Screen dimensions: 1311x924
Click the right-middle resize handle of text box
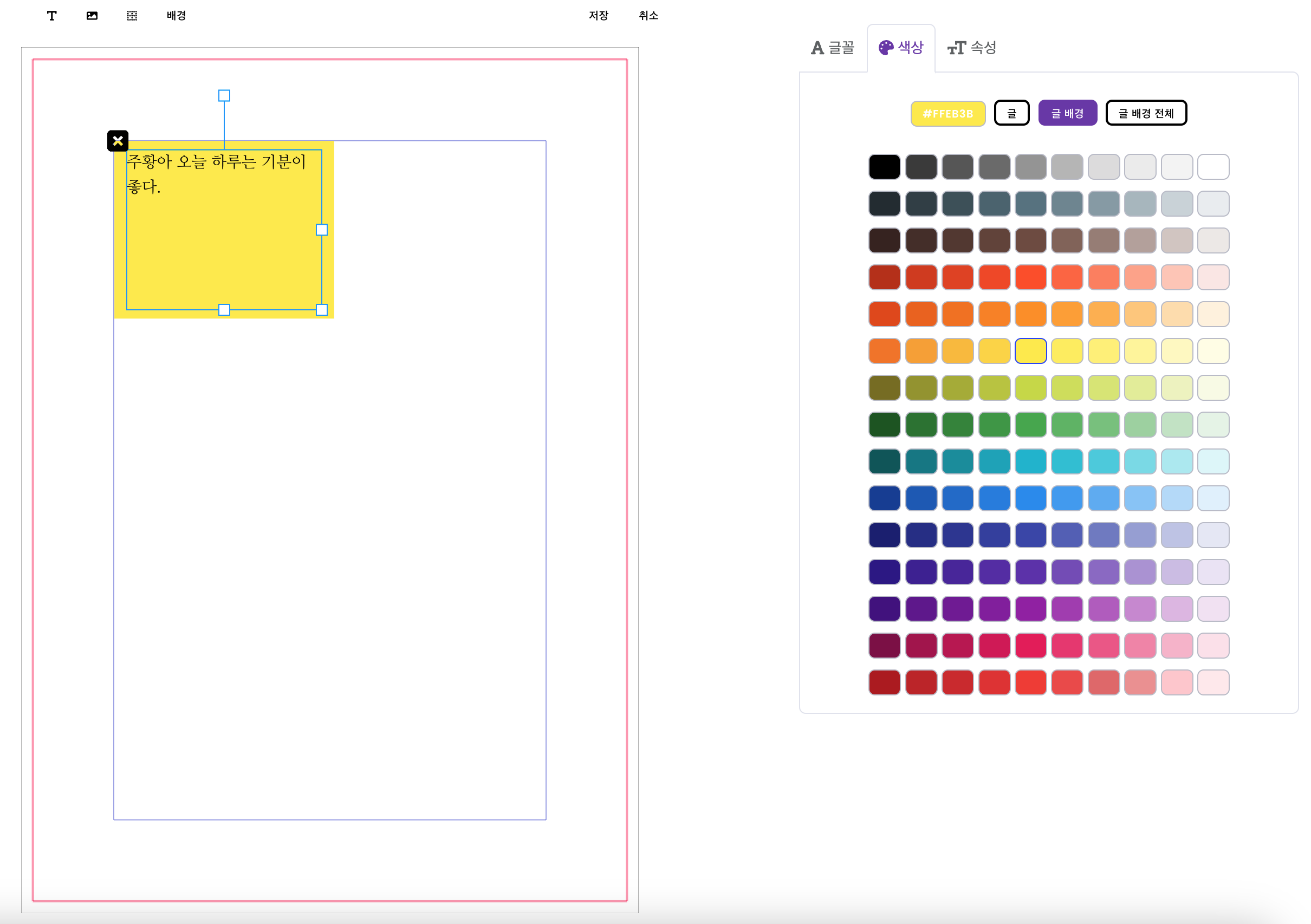pos(322,230)
